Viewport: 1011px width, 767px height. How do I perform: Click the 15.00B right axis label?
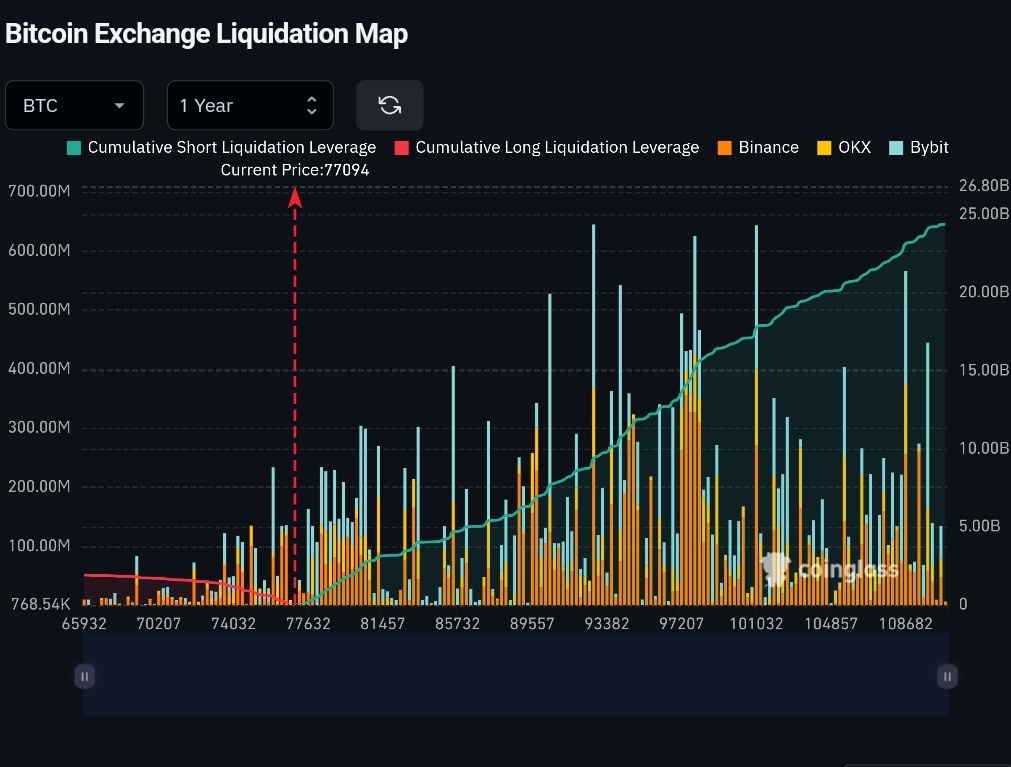(x=983, y=370)
